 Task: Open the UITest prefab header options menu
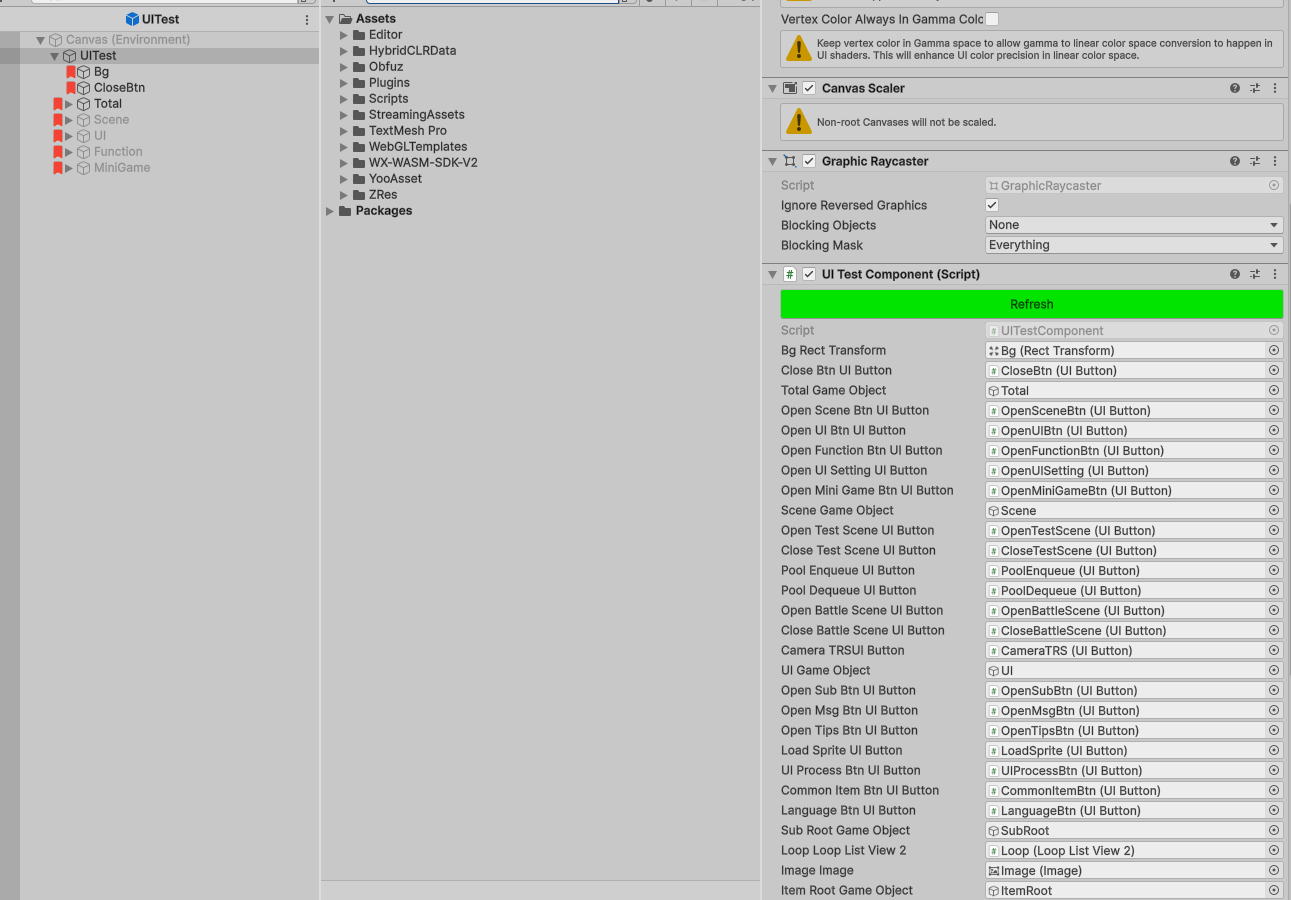coord(307,20)
